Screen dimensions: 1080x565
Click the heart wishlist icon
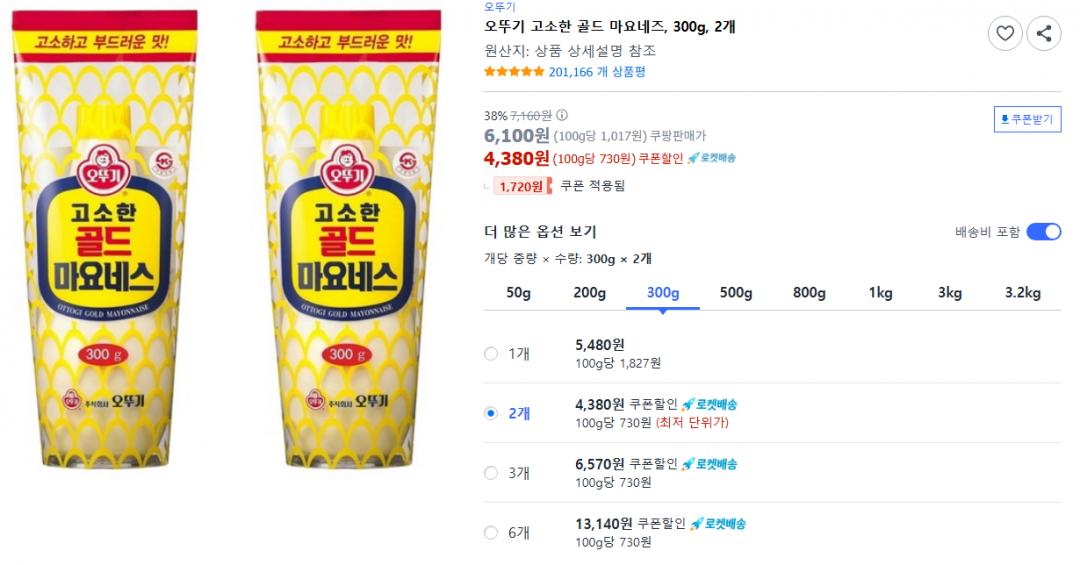pyautogui.click(x=1005, y=34)
